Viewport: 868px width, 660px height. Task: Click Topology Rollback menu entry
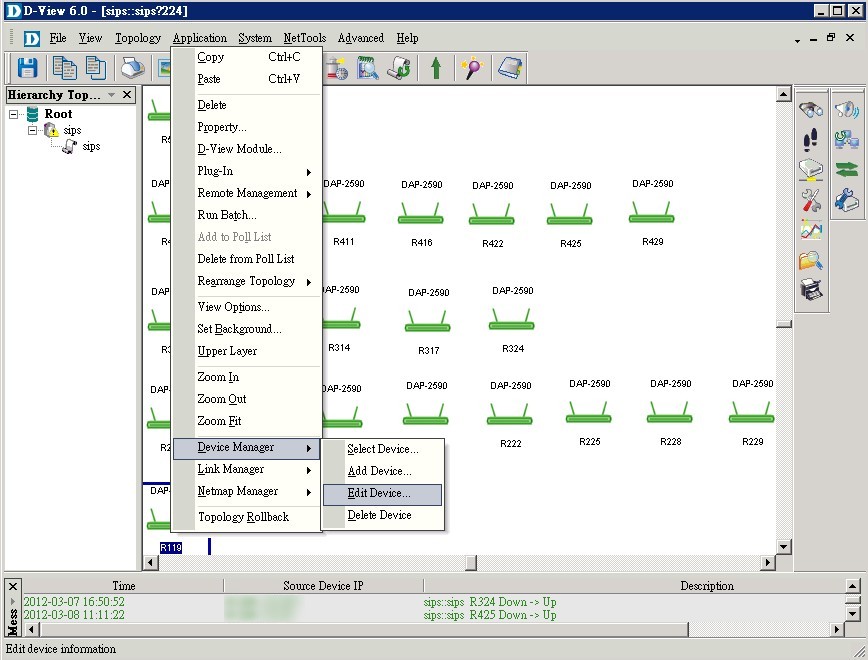(x=246, y=517)
